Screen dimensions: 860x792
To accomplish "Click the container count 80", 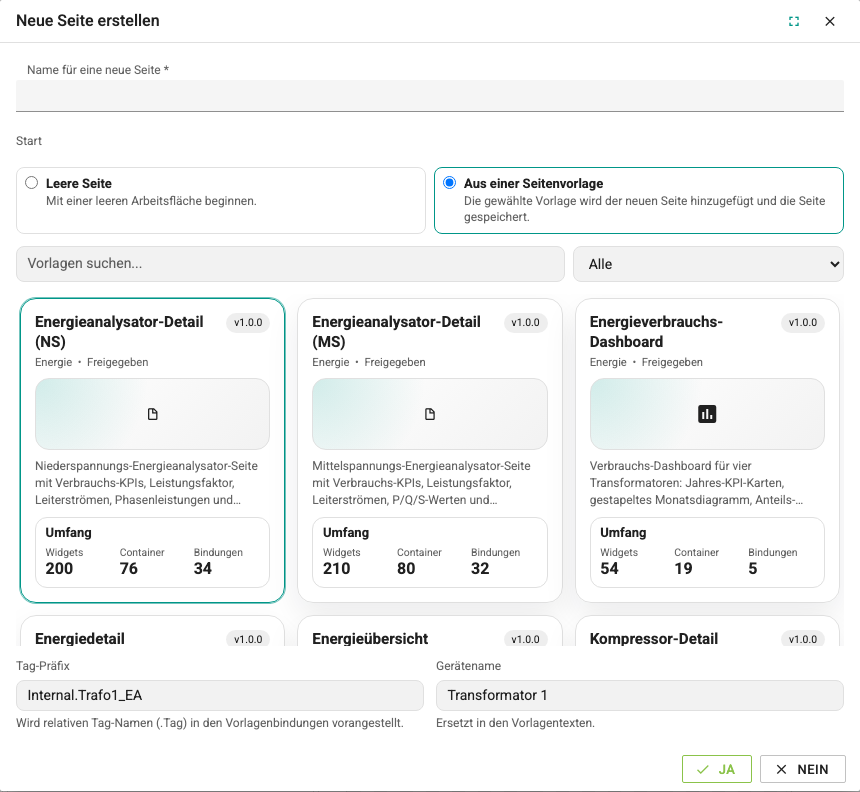I will (x=406, y=569).
